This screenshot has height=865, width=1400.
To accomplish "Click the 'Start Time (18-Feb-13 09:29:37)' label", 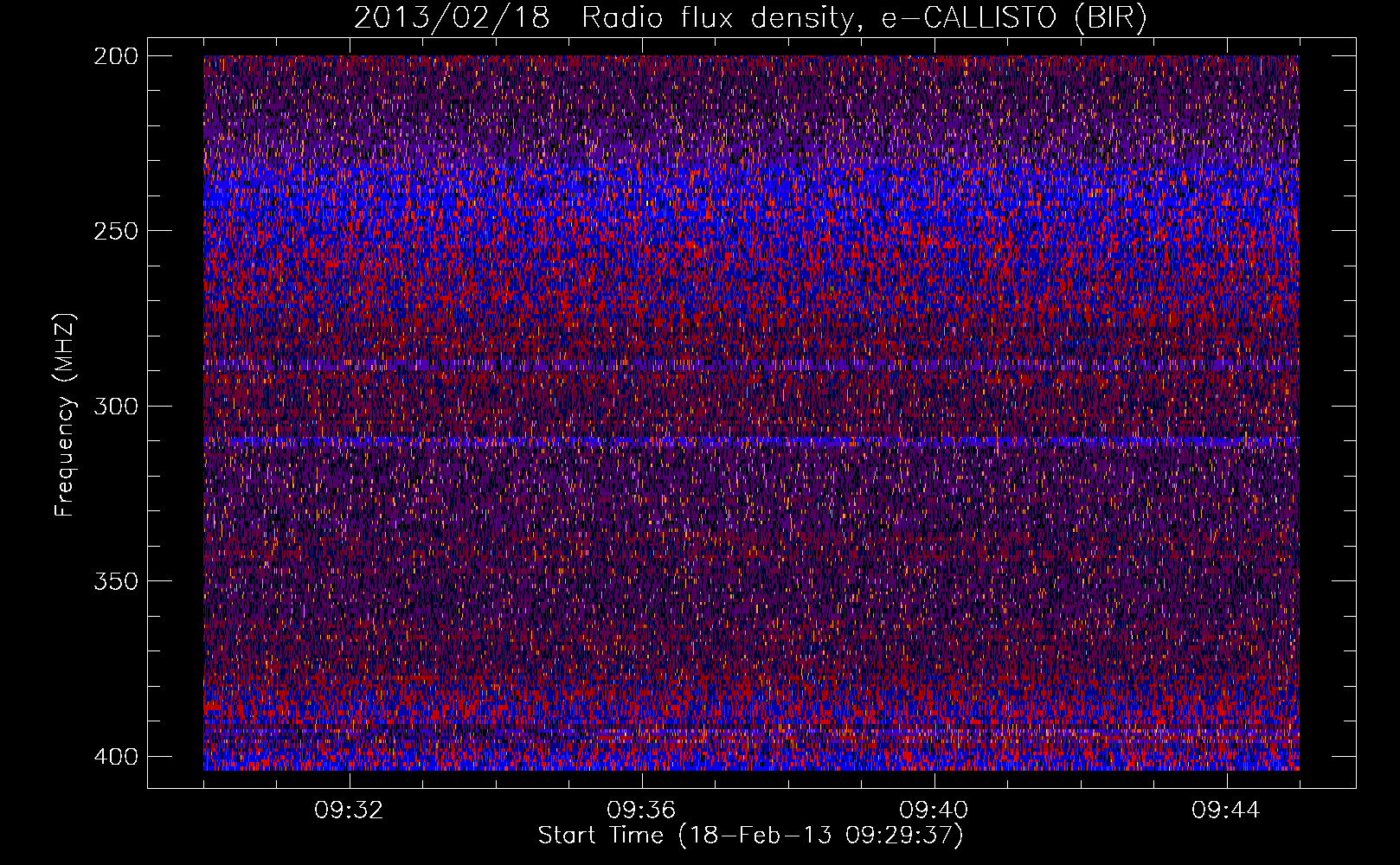I will point(750,836).
